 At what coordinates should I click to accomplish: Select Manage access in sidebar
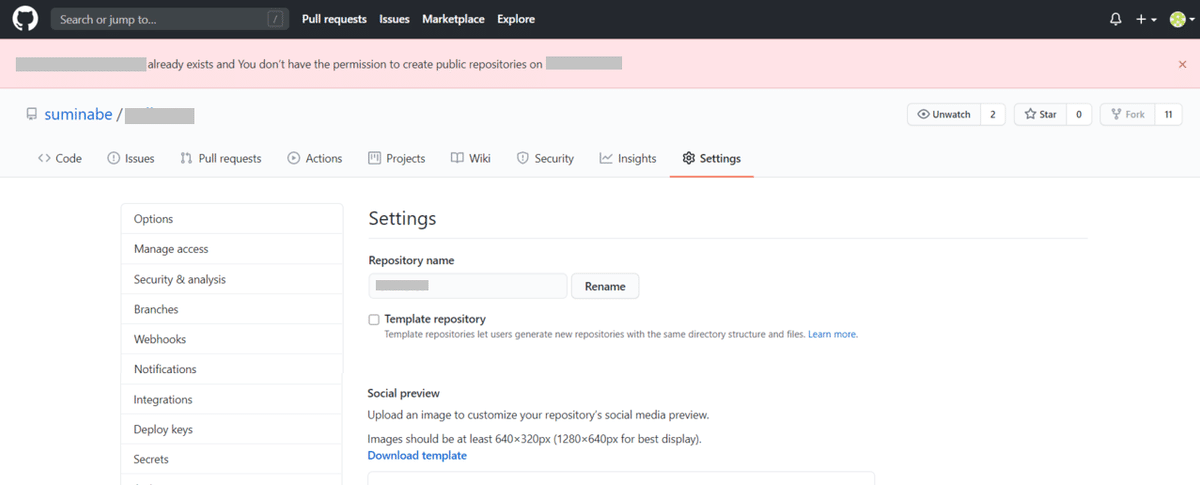tap(171, 249)
